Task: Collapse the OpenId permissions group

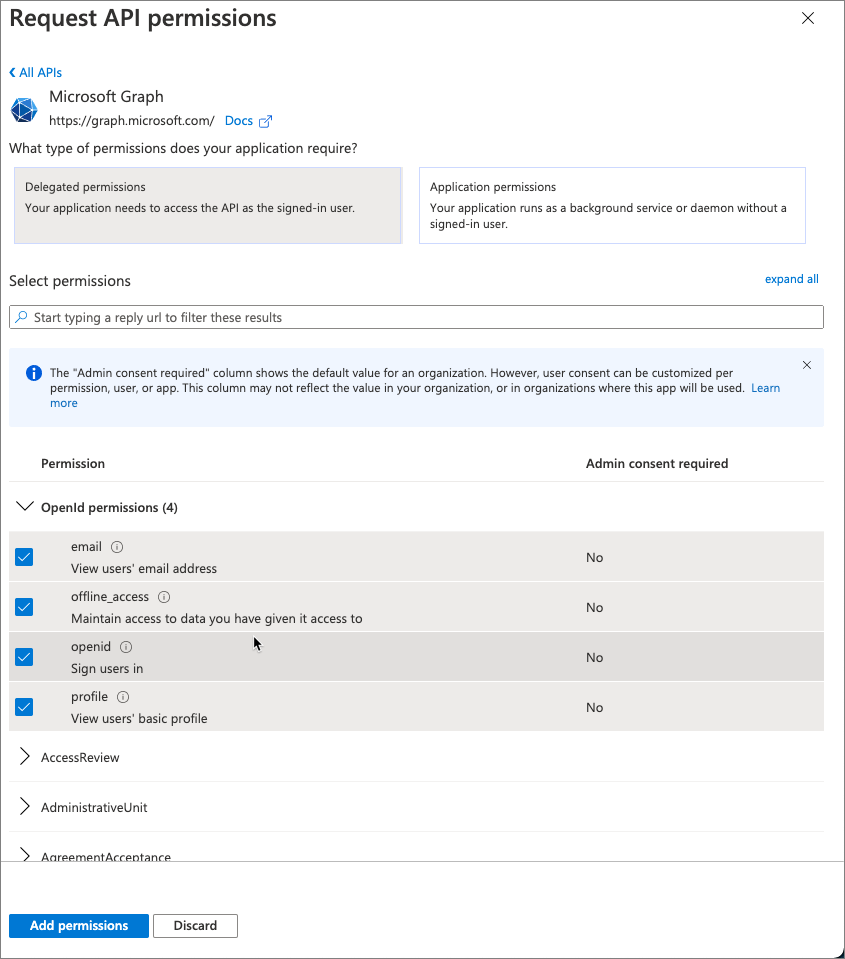Action: click(x=24, y=506)
